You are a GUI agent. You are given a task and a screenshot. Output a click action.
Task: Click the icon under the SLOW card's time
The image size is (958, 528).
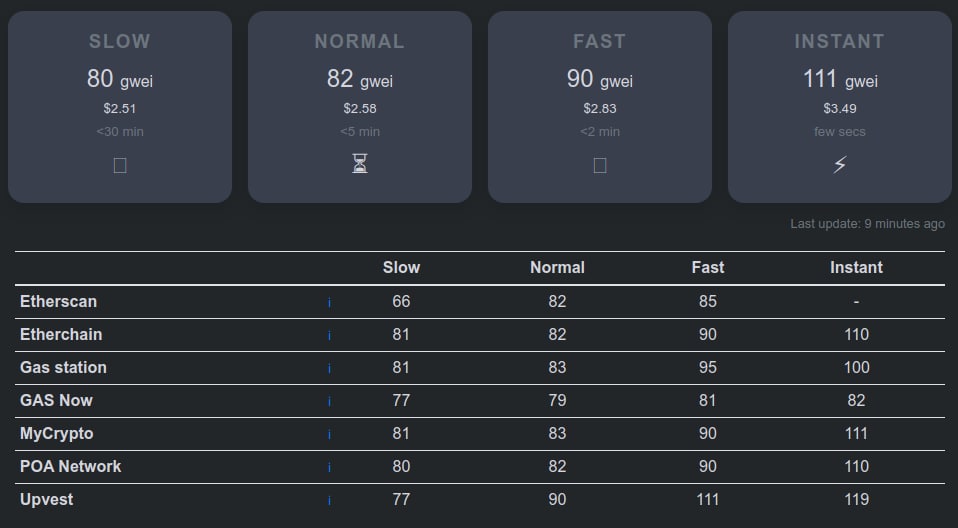point(120,165)
